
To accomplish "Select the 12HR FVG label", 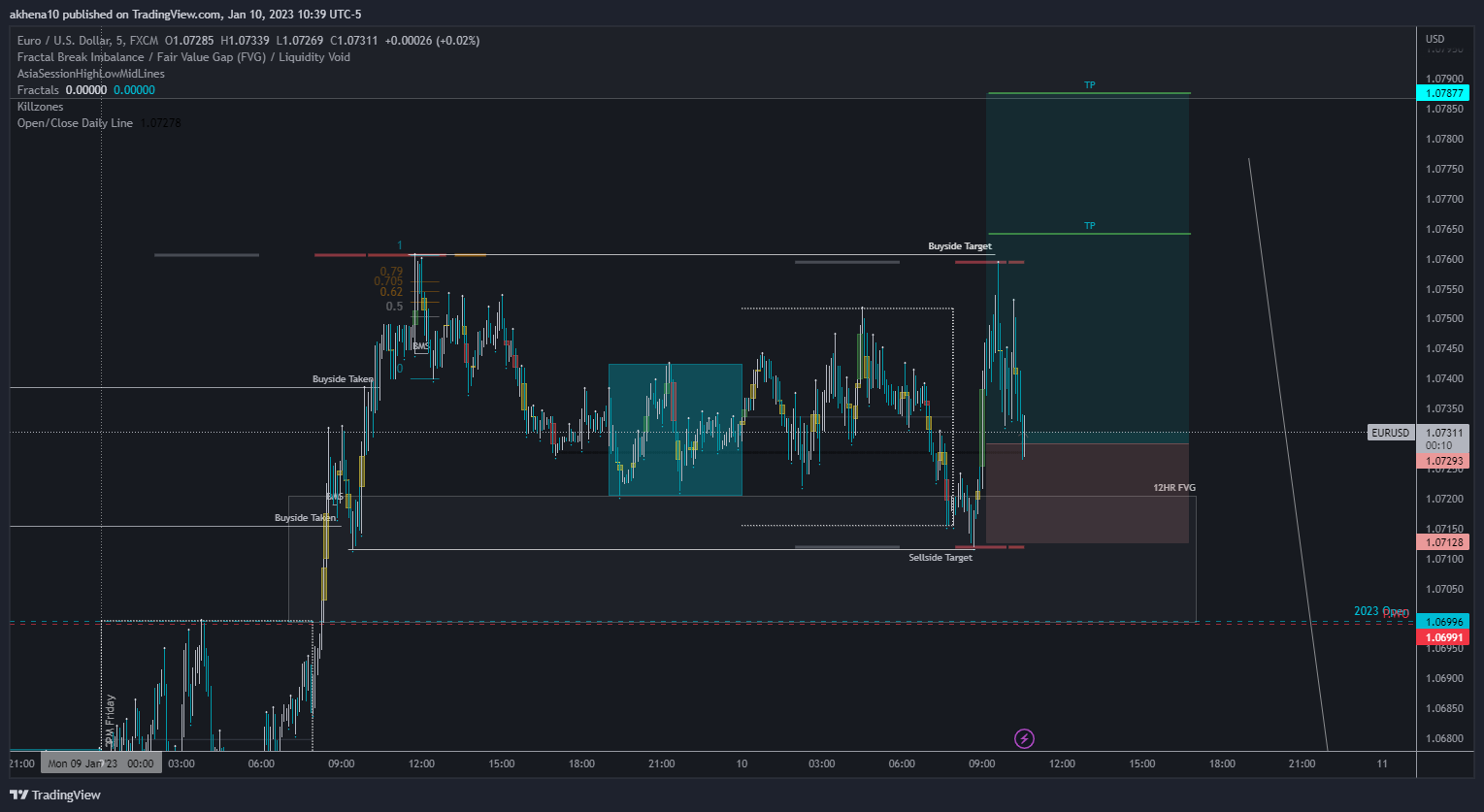I will (x=1174, y=488).
